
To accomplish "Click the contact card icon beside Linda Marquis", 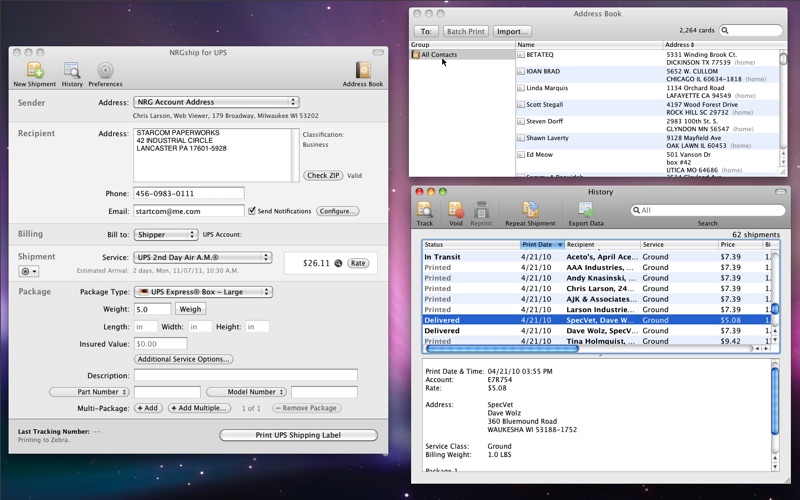I will pos(521,88).
